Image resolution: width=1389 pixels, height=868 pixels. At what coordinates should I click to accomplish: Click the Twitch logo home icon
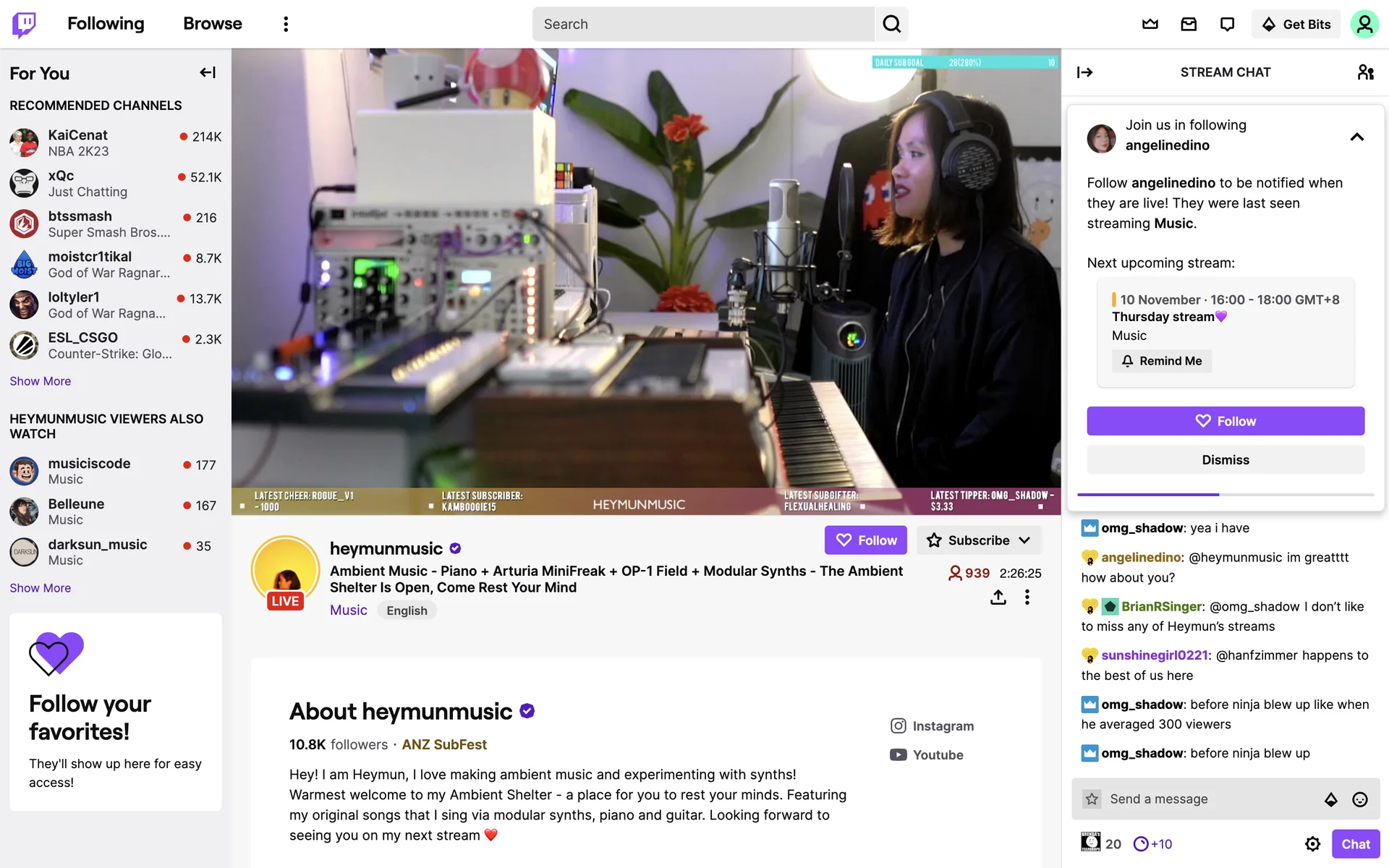(25, 25)
